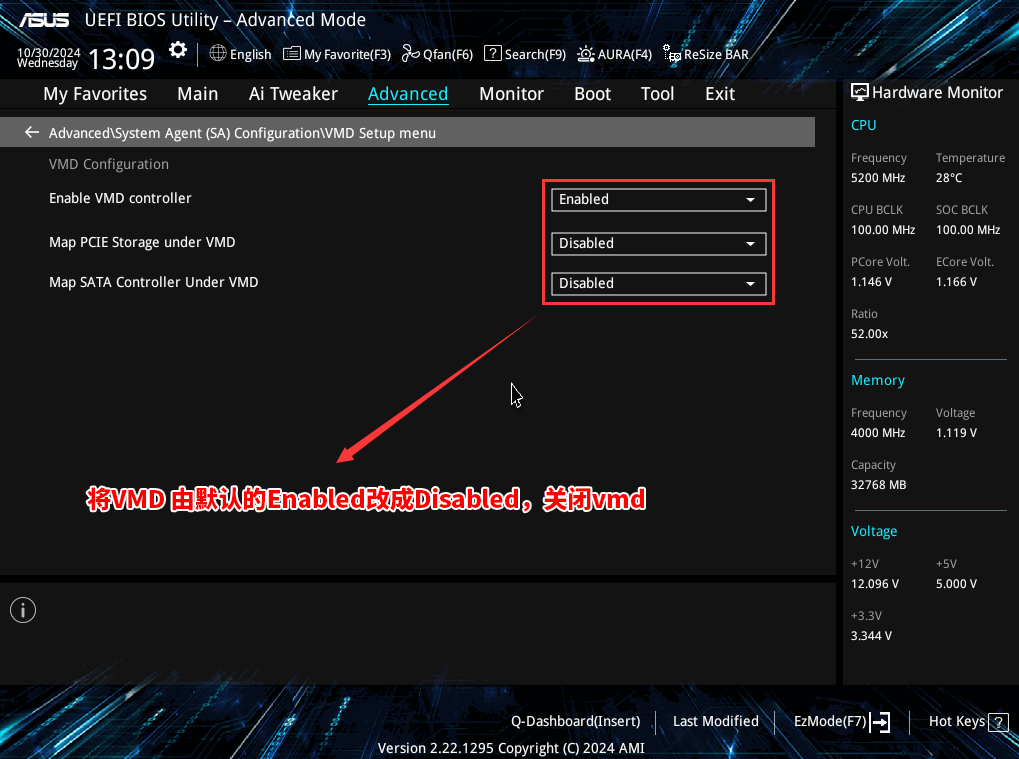Screen dimensions: 1019x759
Task: Click the Hot Keys question mark icon
Action: 998,721
